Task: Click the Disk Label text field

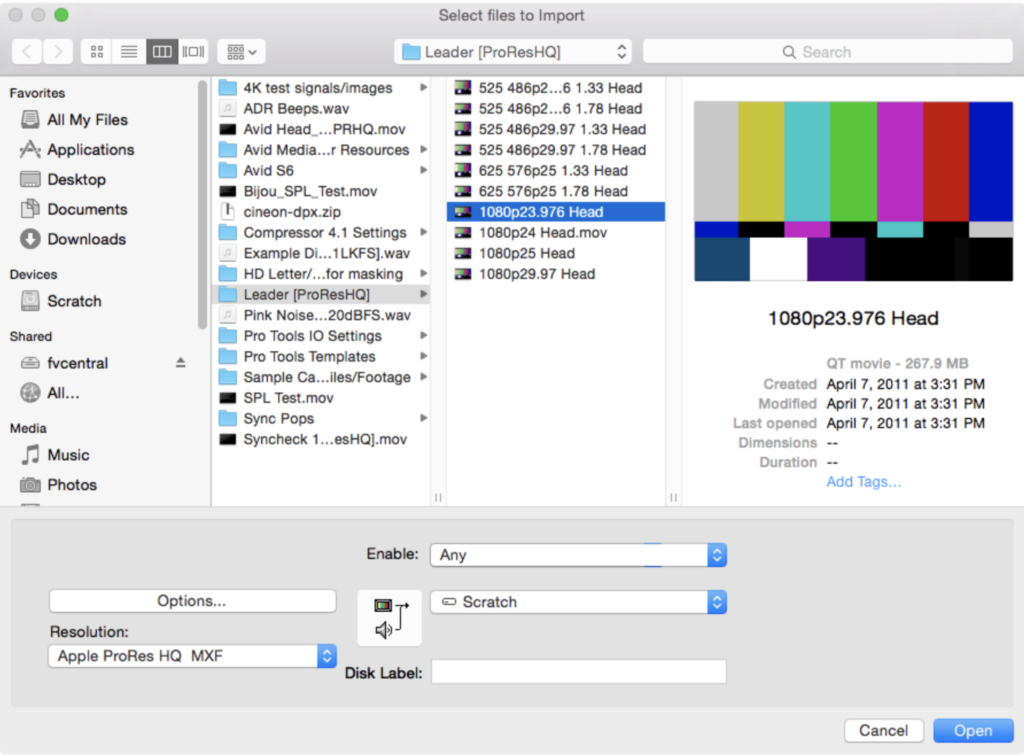Action: click(x=579, y=672)
